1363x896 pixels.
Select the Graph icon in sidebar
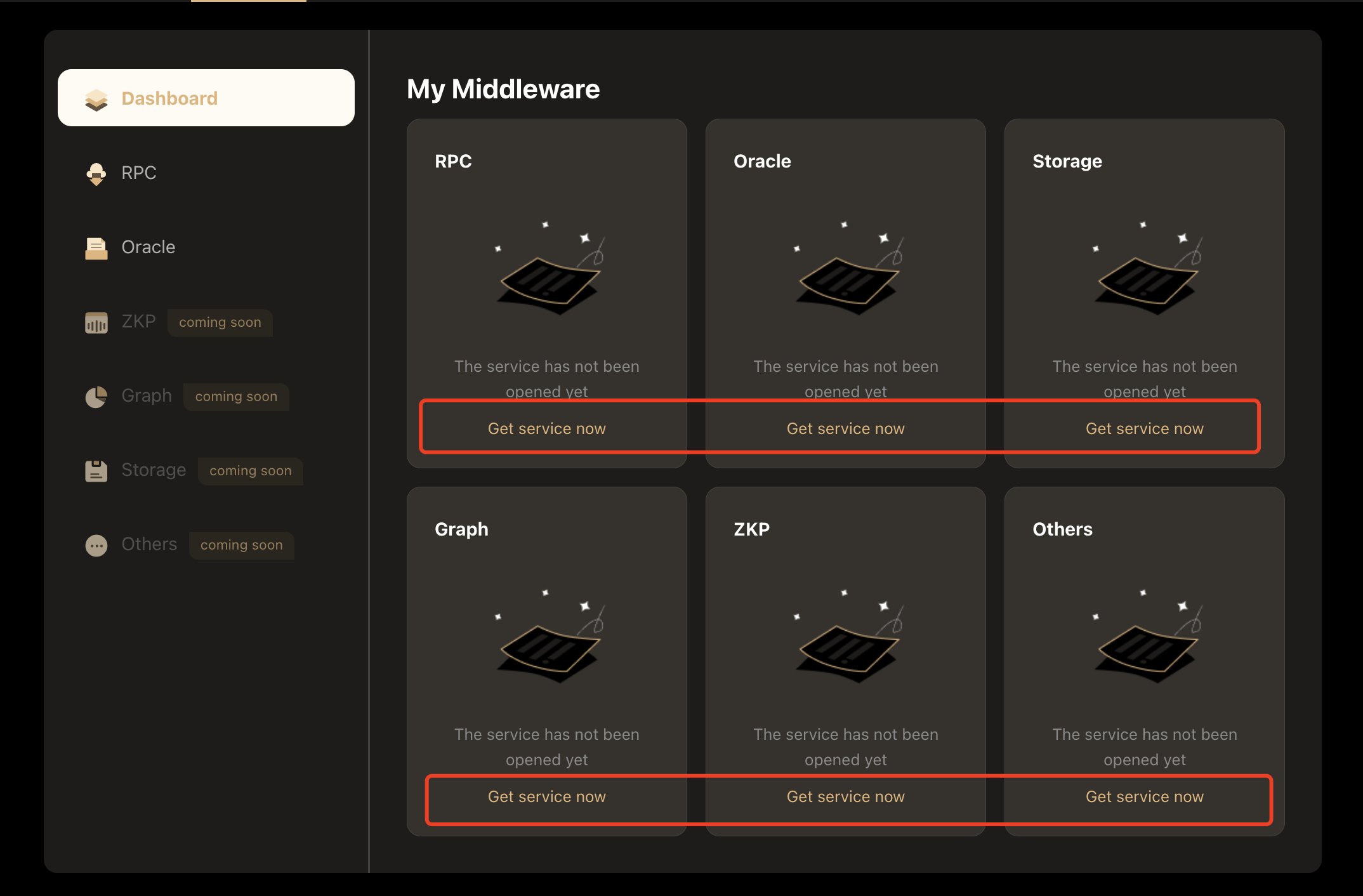95,396
